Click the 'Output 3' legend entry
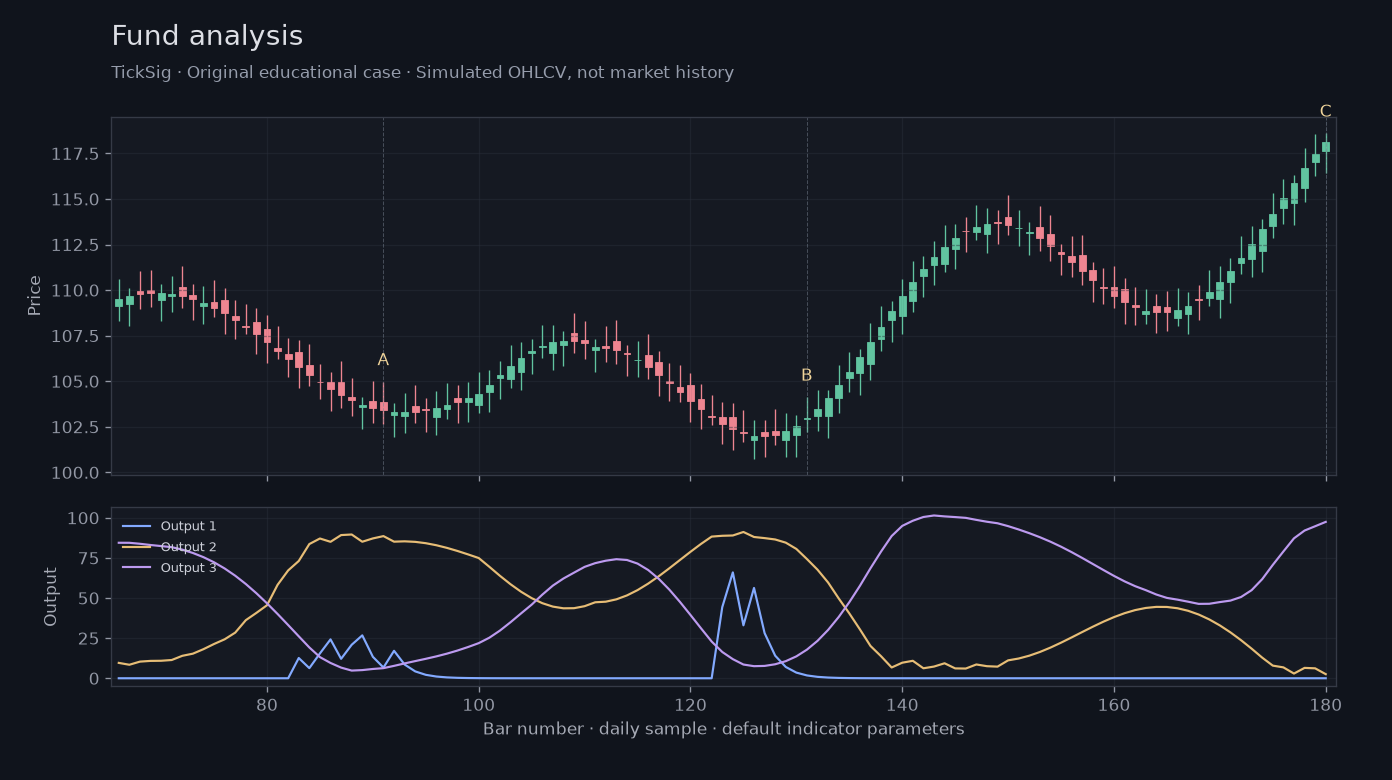The height and width of the screenshot is (780, 1392). (x=188, y=568)
